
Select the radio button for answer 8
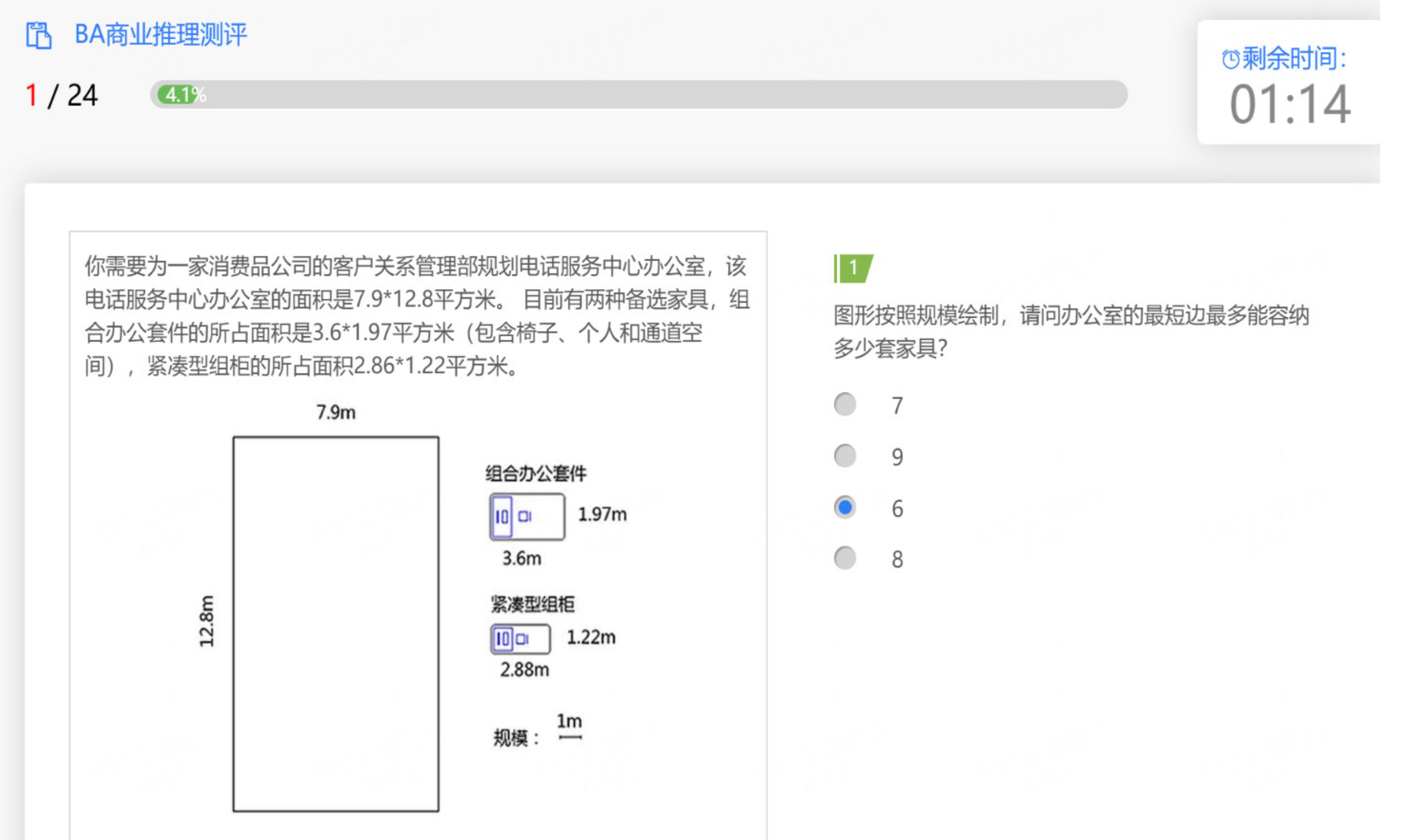844,558
